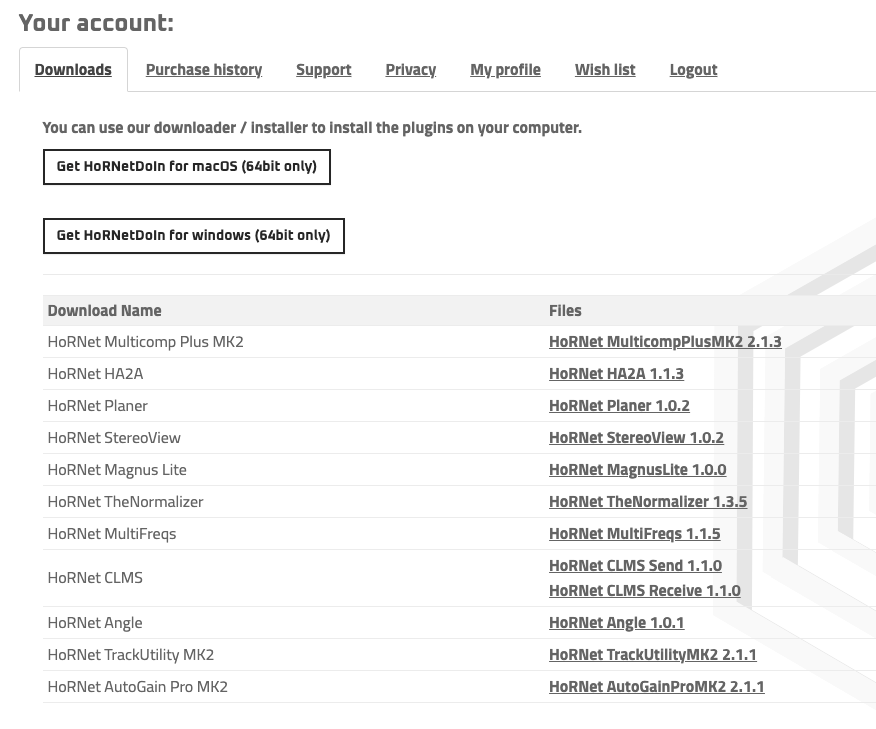Click Get HoRNetDoIn for macOS button

click(x=186, y=166)
